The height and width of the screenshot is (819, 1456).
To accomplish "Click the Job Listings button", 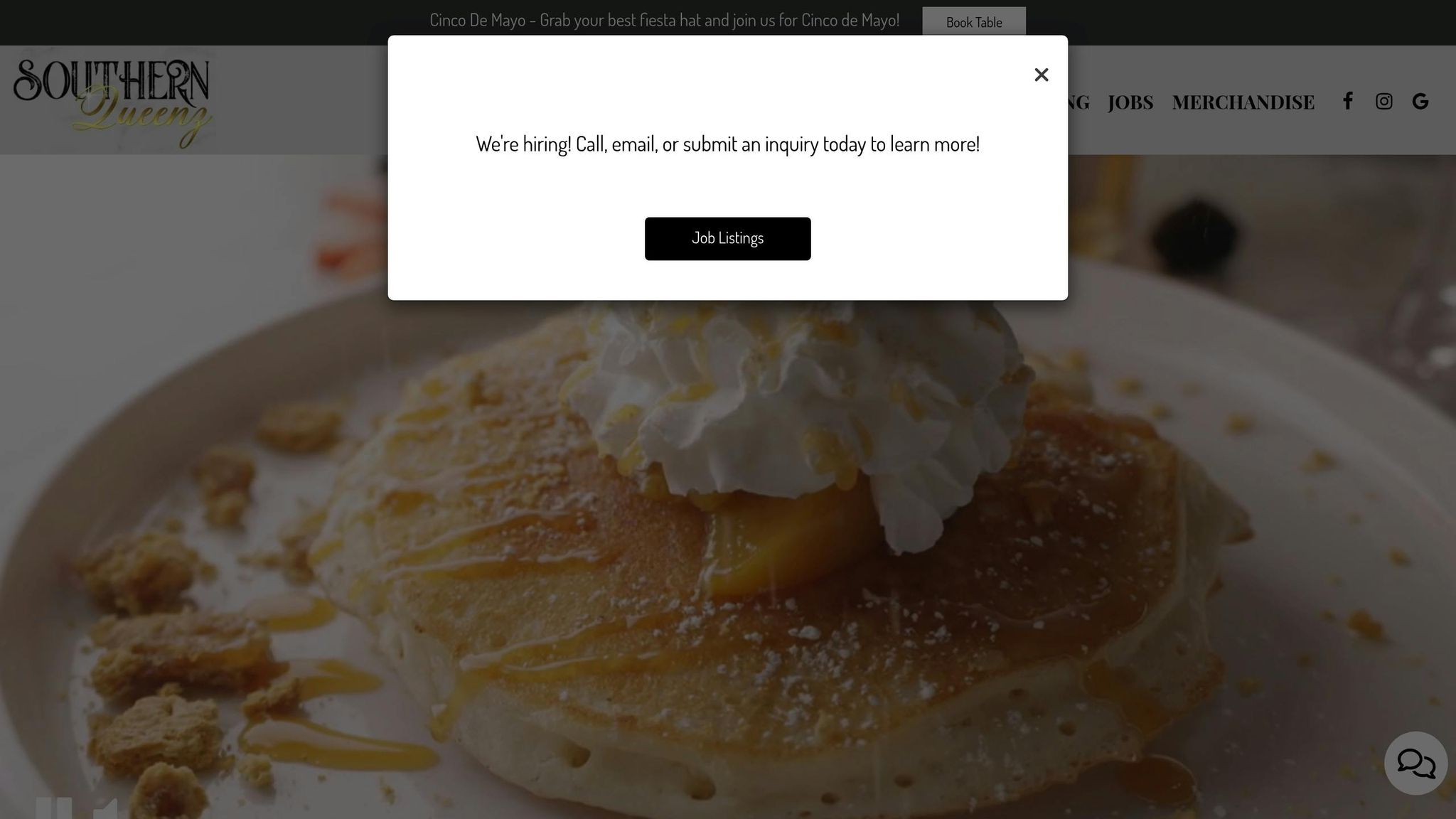I will pyautogui.click(x=727, y=239).
